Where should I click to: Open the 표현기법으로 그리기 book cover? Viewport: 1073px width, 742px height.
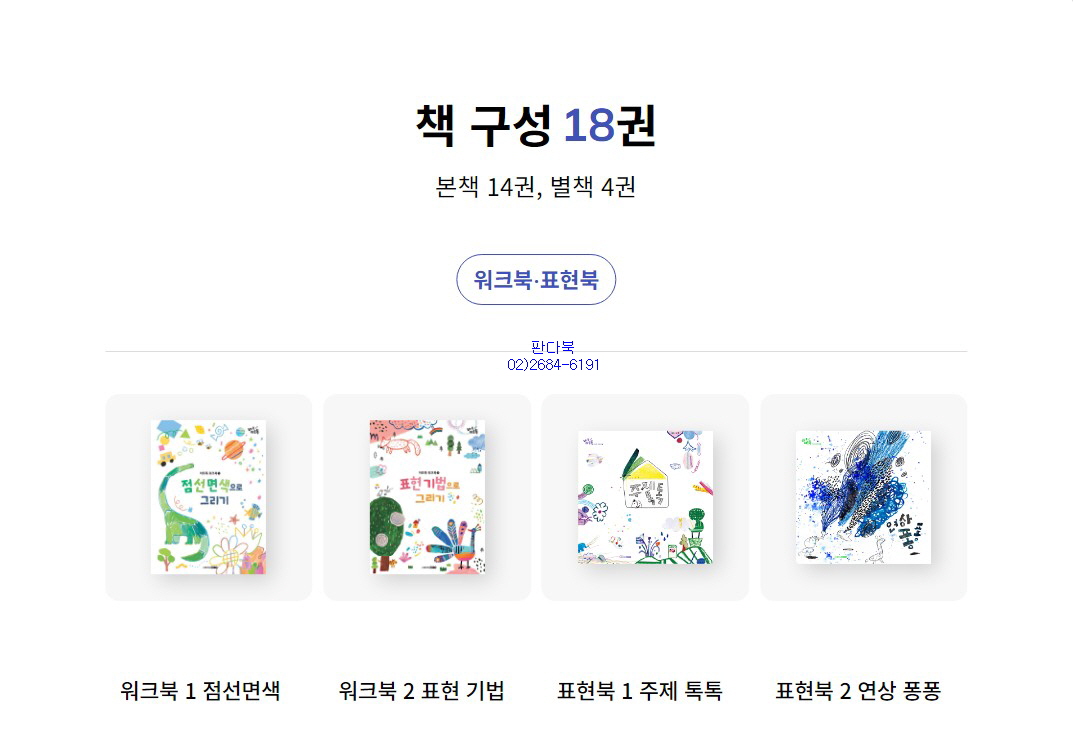427,497
